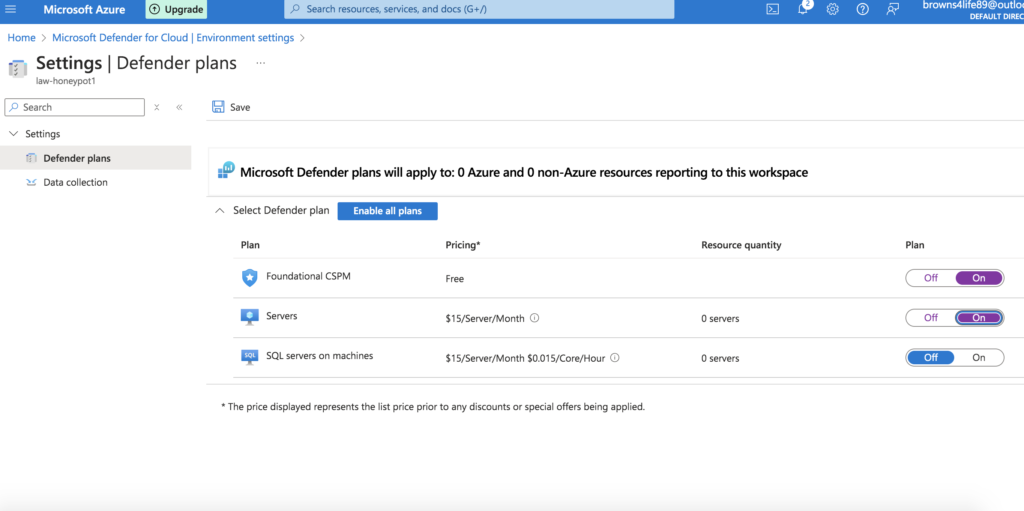Click the Resource quantity column header
1024x511 pixels.
741,245
